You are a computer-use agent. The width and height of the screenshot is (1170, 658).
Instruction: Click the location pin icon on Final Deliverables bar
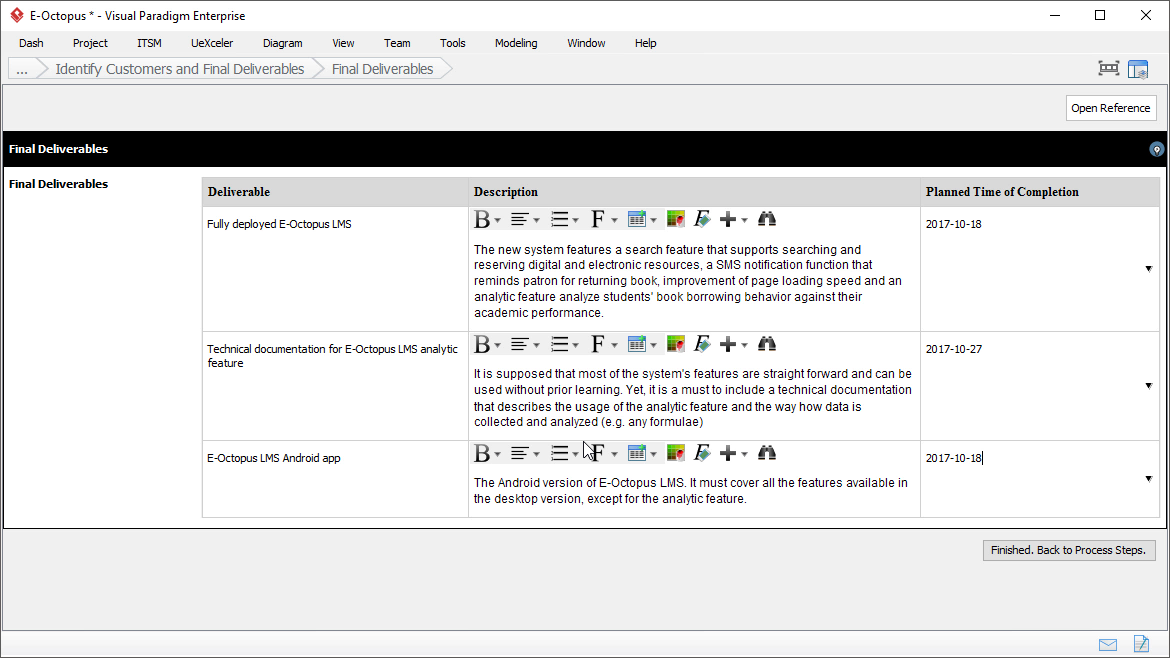pos(1157,149)
